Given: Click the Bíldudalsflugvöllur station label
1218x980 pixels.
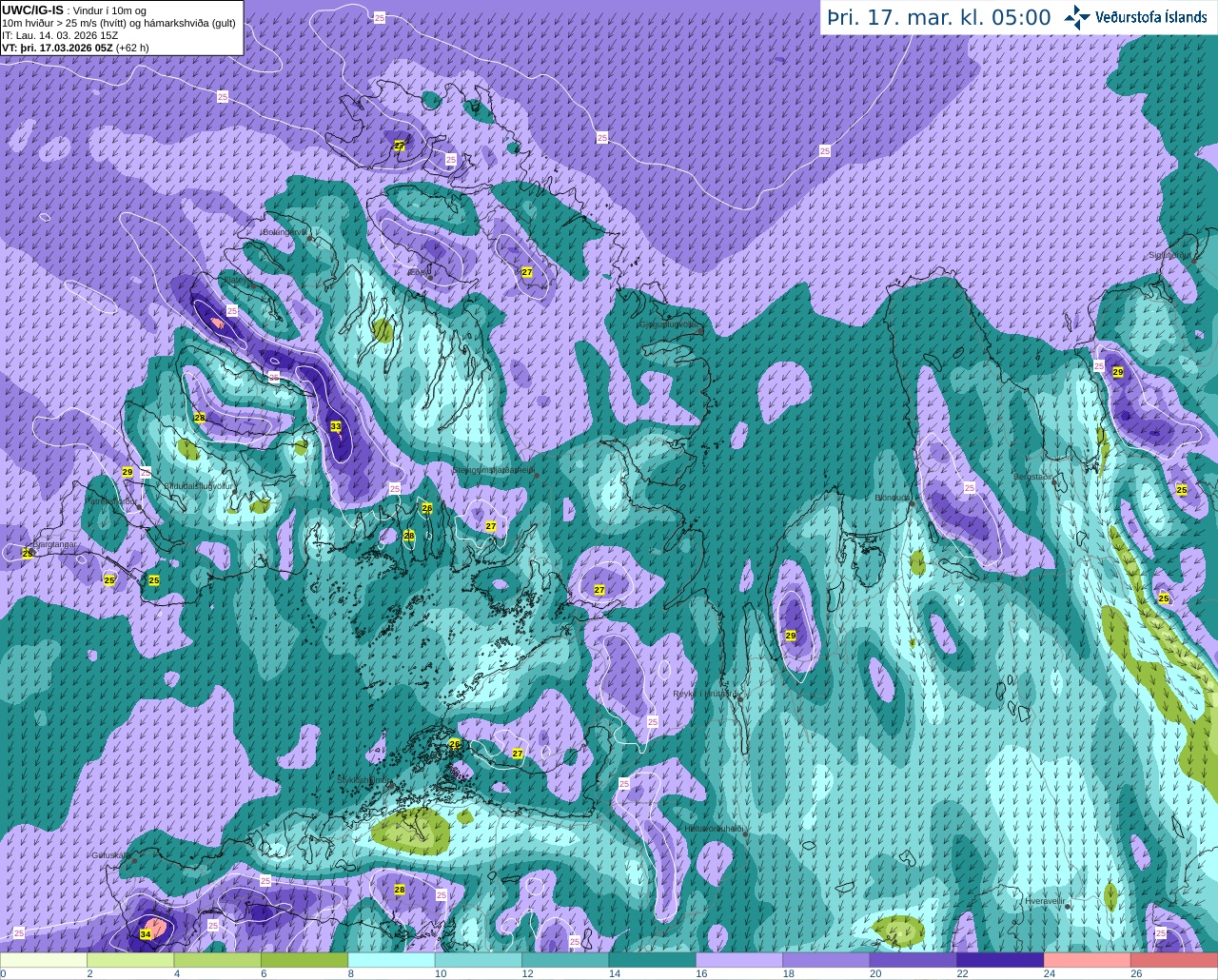Looking at the screenshot, I should [x=199, y=485].
